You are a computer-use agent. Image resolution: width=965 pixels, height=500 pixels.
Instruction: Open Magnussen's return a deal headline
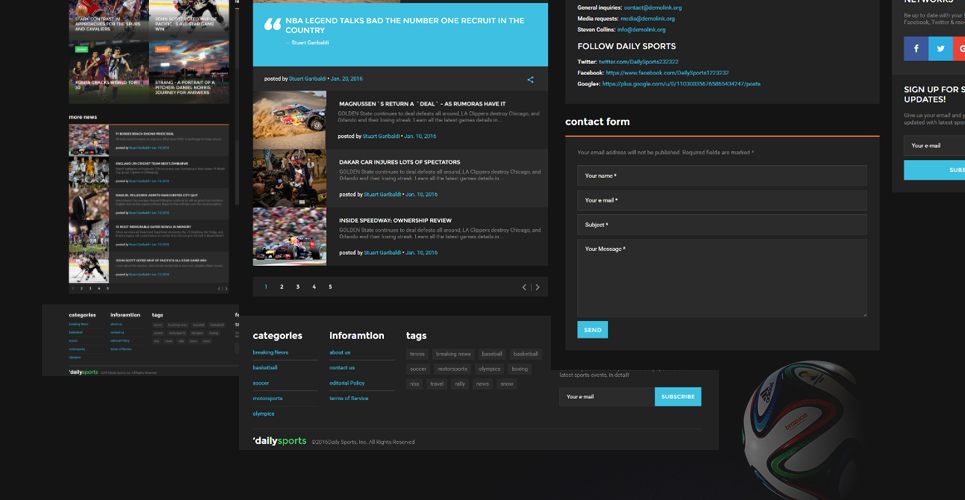422,104
